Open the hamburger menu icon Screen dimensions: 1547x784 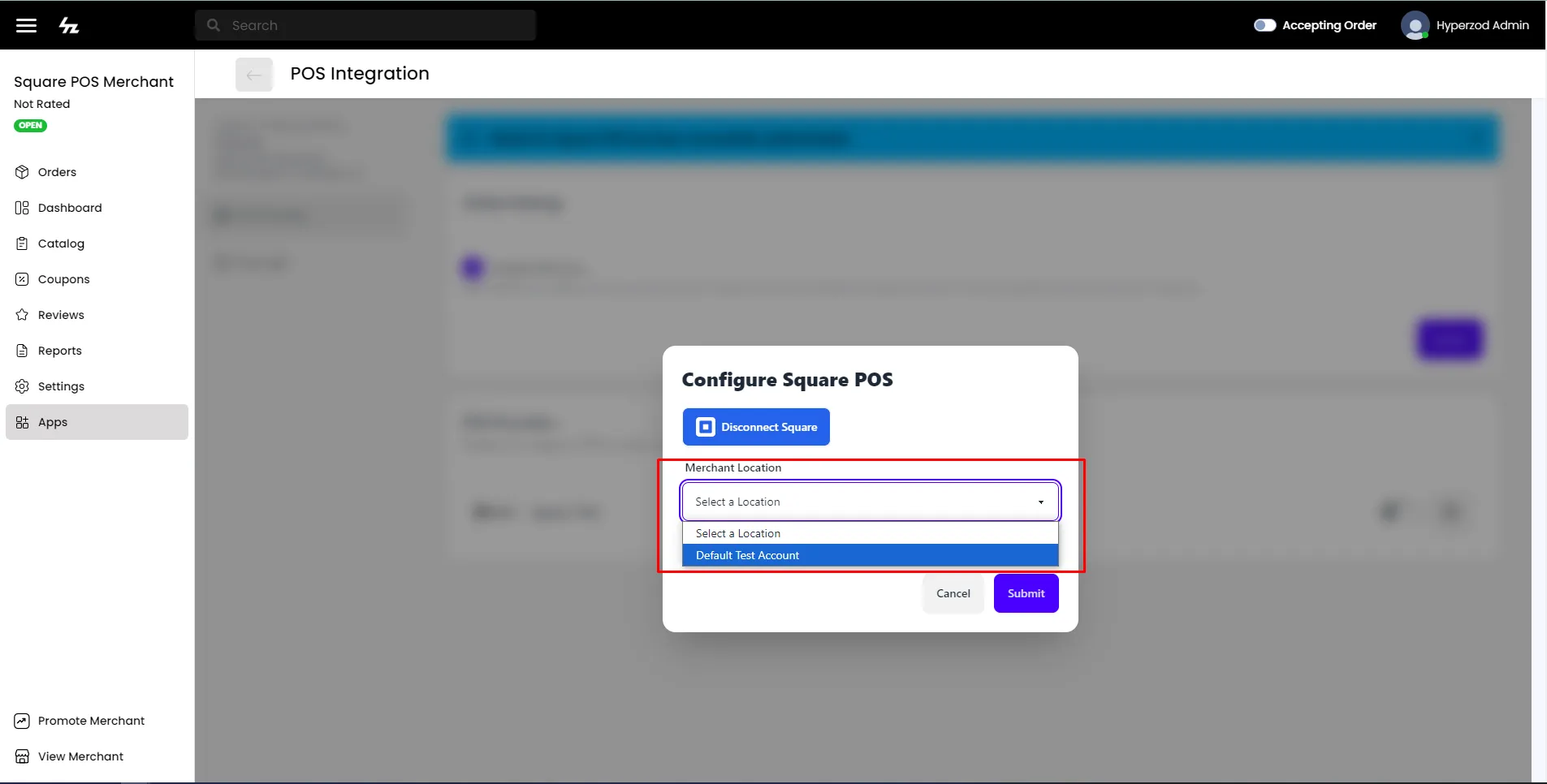(26, 25)
